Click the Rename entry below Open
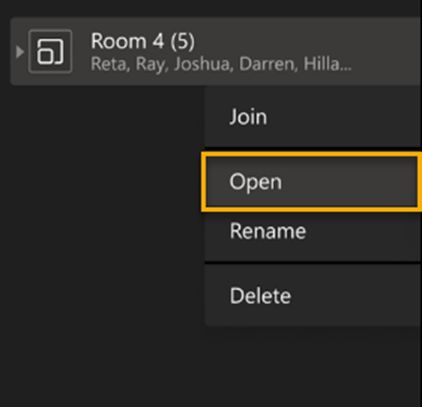 click(313, 231)
